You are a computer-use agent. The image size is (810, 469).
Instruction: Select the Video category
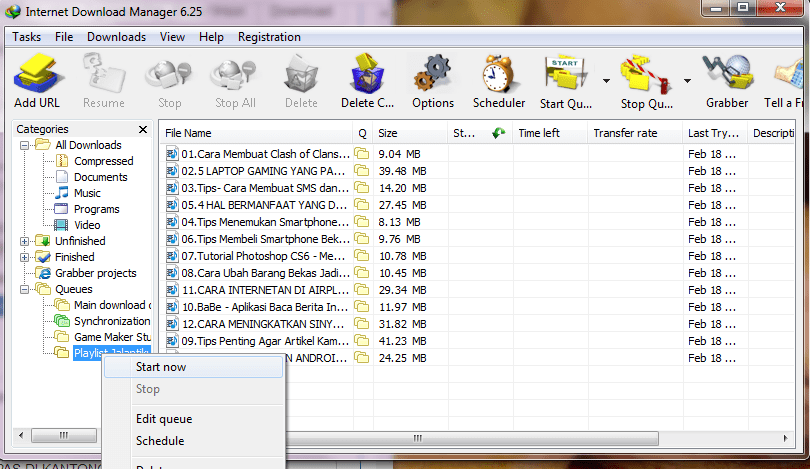point(87,225)
